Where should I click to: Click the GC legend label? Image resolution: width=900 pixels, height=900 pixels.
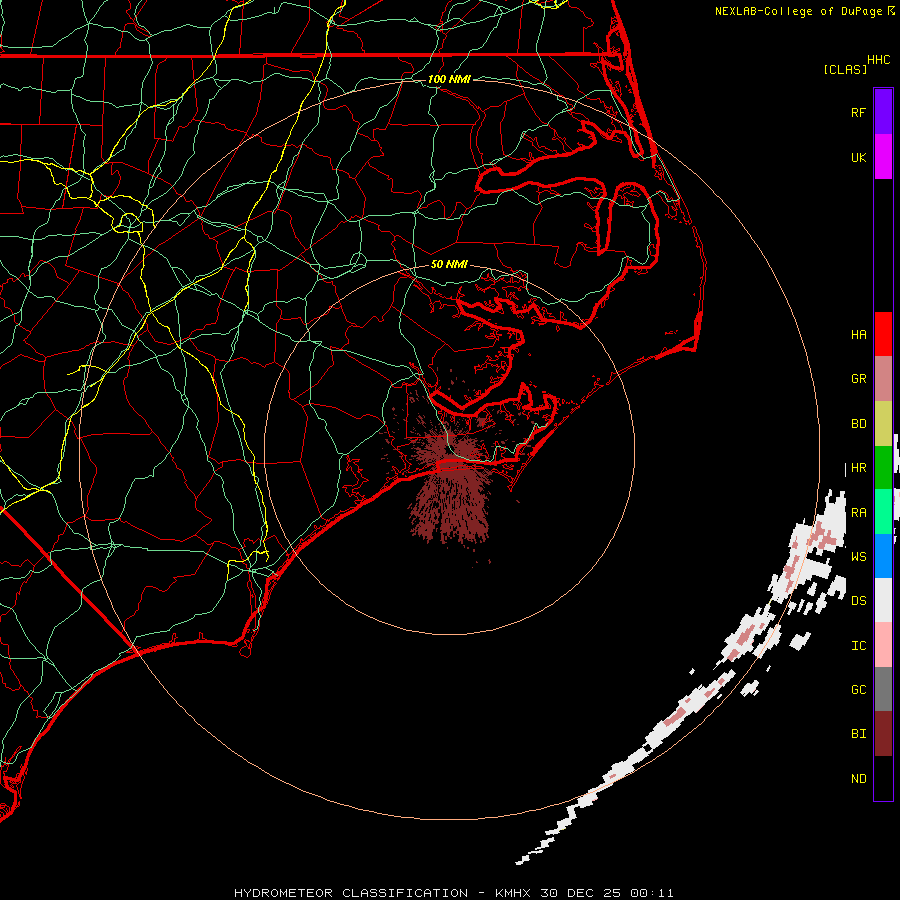[859, 689]
